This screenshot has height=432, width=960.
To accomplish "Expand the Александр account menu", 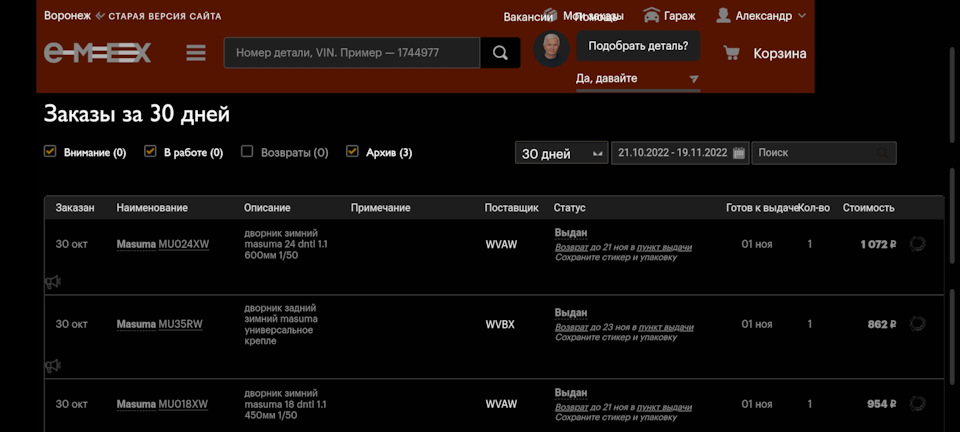I will 801,16.
